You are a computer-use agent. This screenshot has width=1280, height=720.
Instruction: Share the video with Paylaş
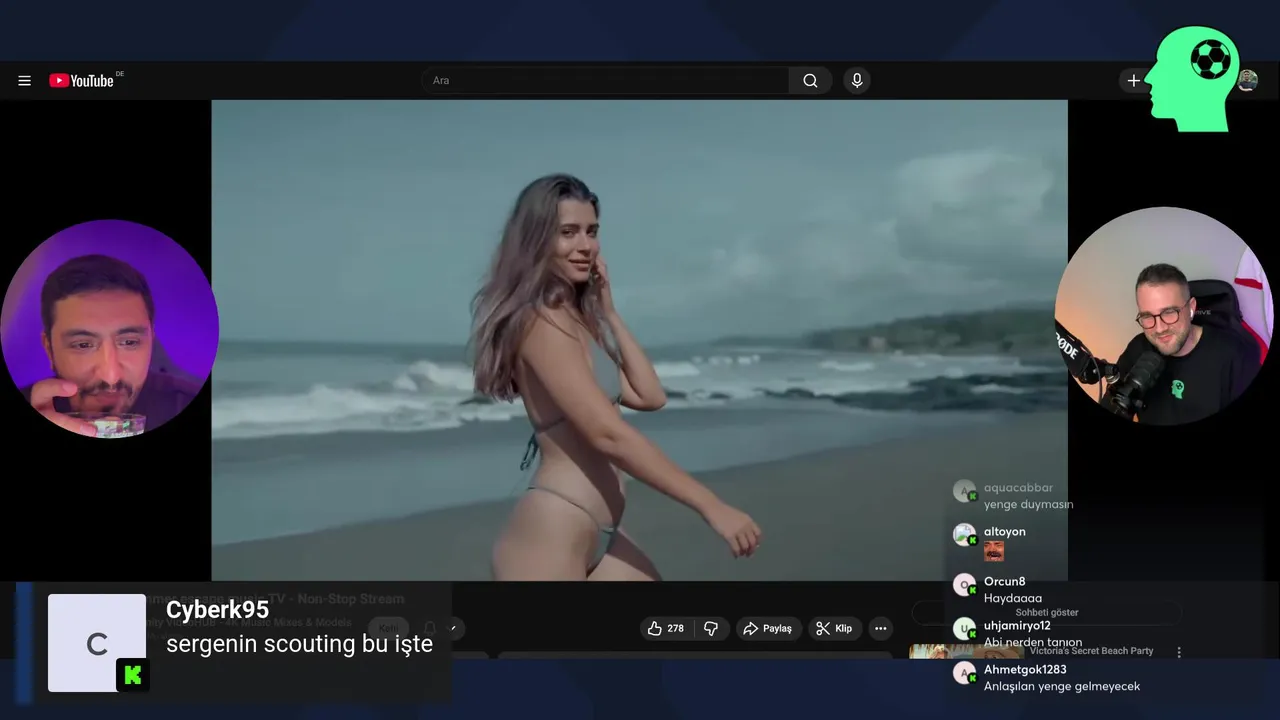(767, 628)
